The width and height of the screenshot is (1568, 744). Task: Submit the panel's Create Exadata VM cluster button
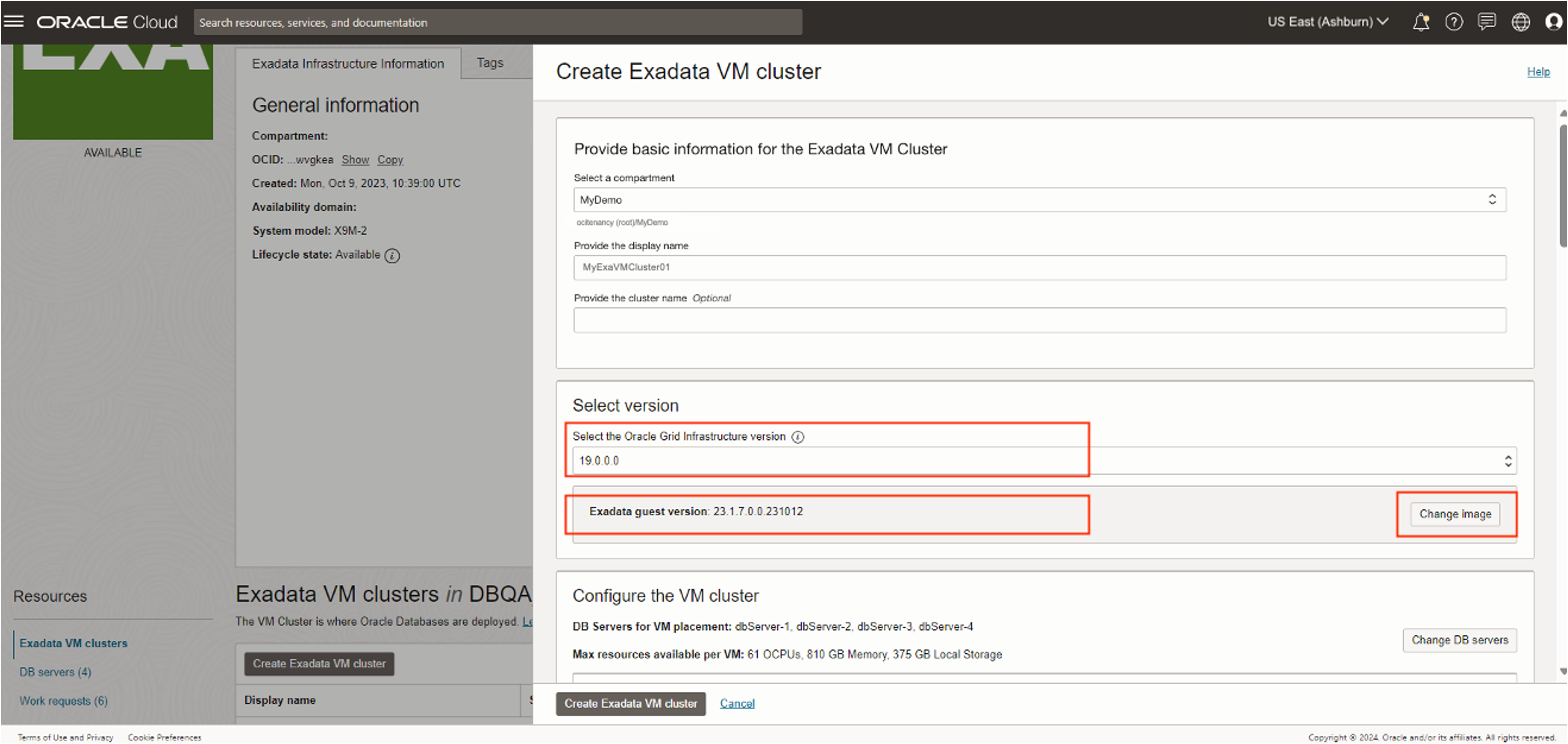(630, 703)
